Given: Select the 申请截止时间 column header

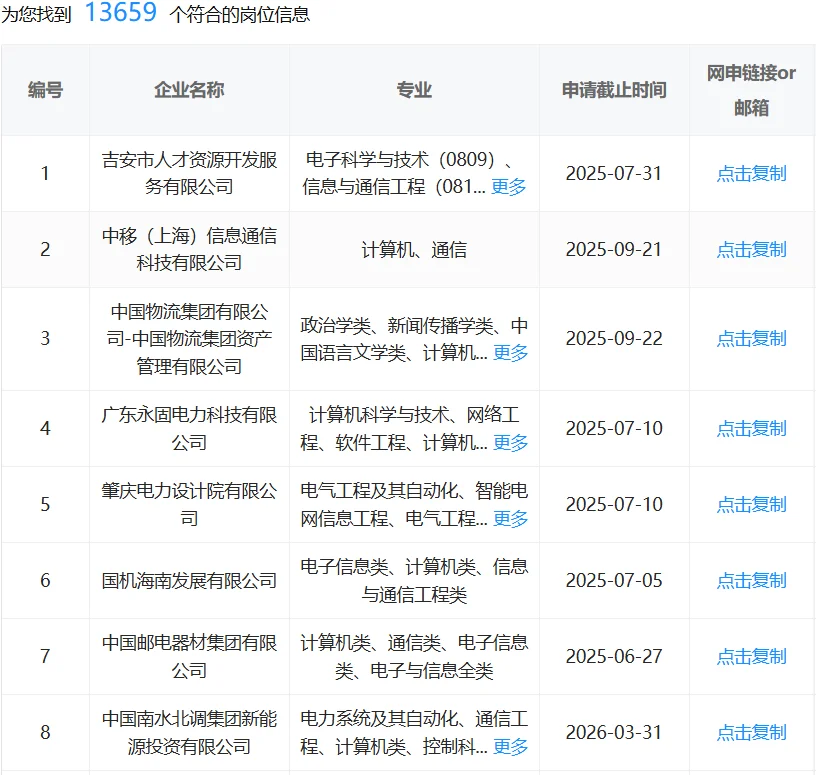Looking at the screenshot, I should [x=614, y=90].
